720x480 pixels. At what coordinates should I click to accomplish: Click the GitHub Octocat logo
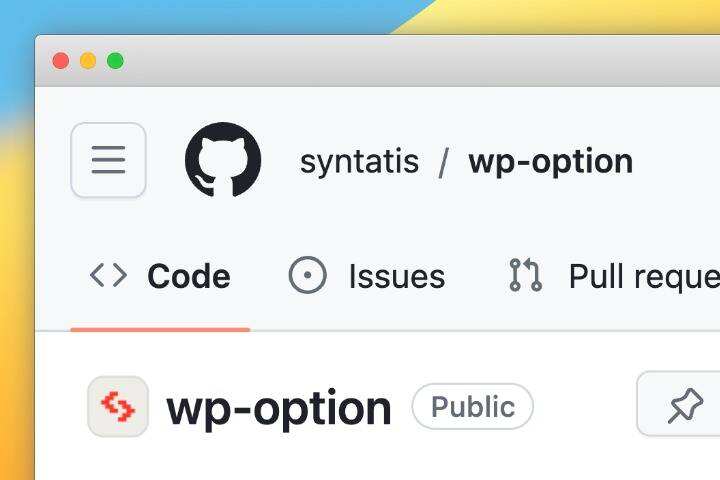tap(223, 160)
